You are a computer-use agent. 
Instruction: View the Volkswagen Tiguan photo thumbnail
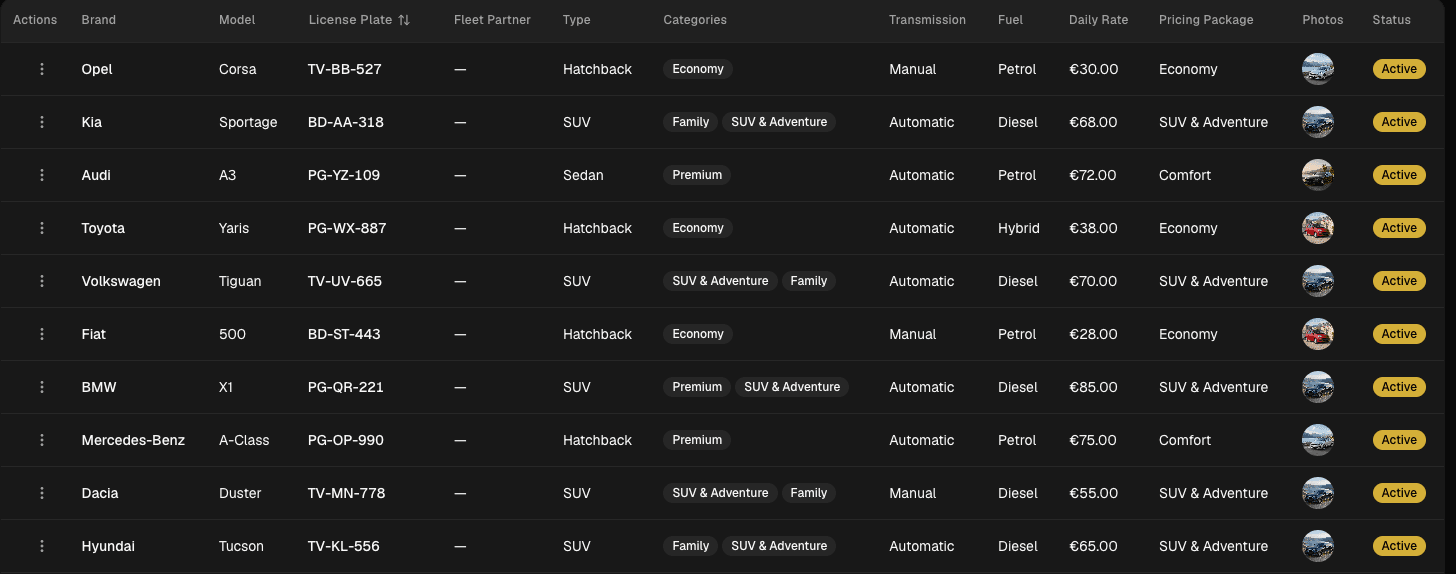coord(1318,281)
